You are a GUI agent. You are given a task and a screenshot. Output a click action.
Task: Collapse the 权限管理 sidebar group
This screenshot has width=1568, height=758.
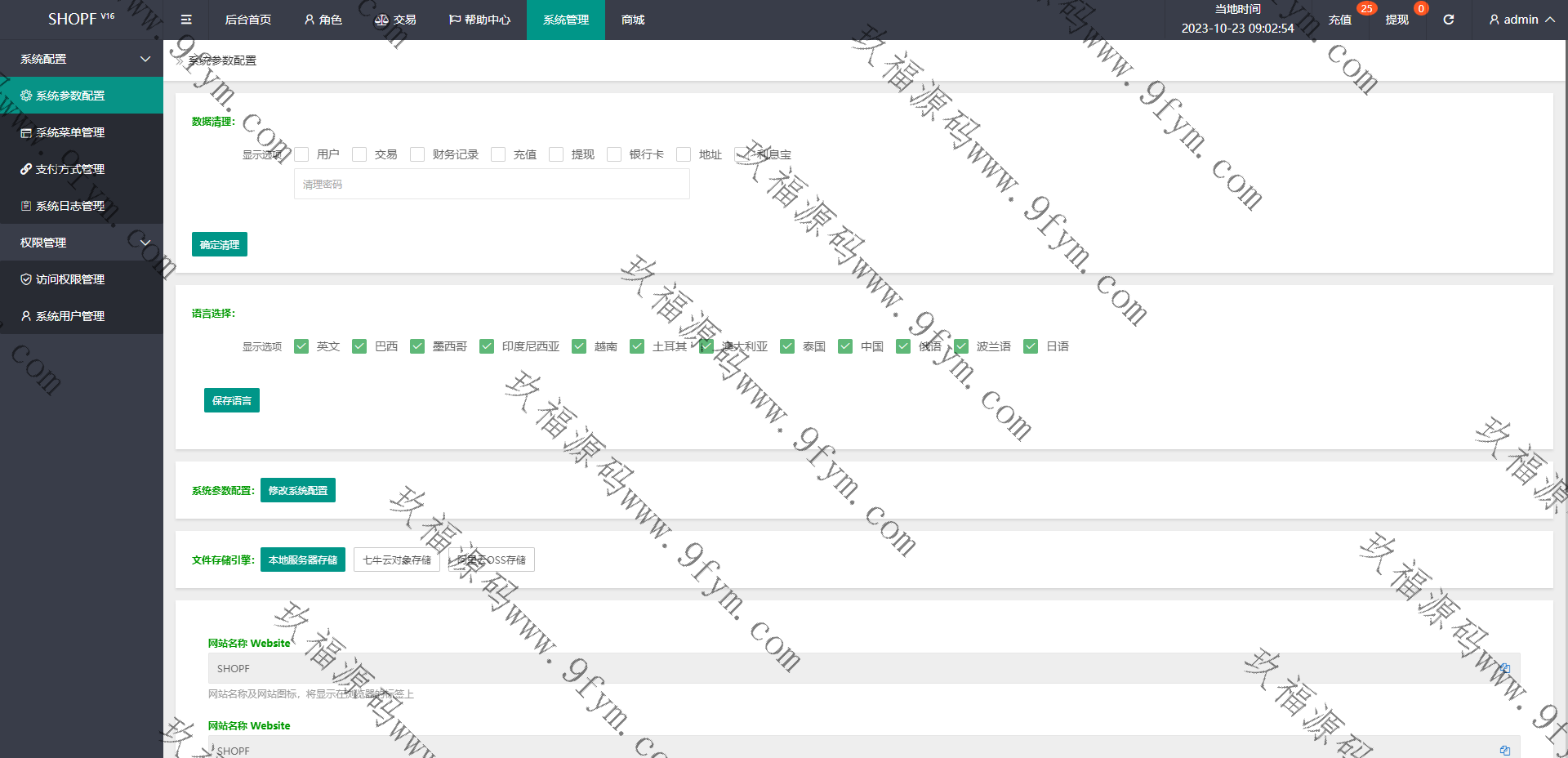coord(145,243)
